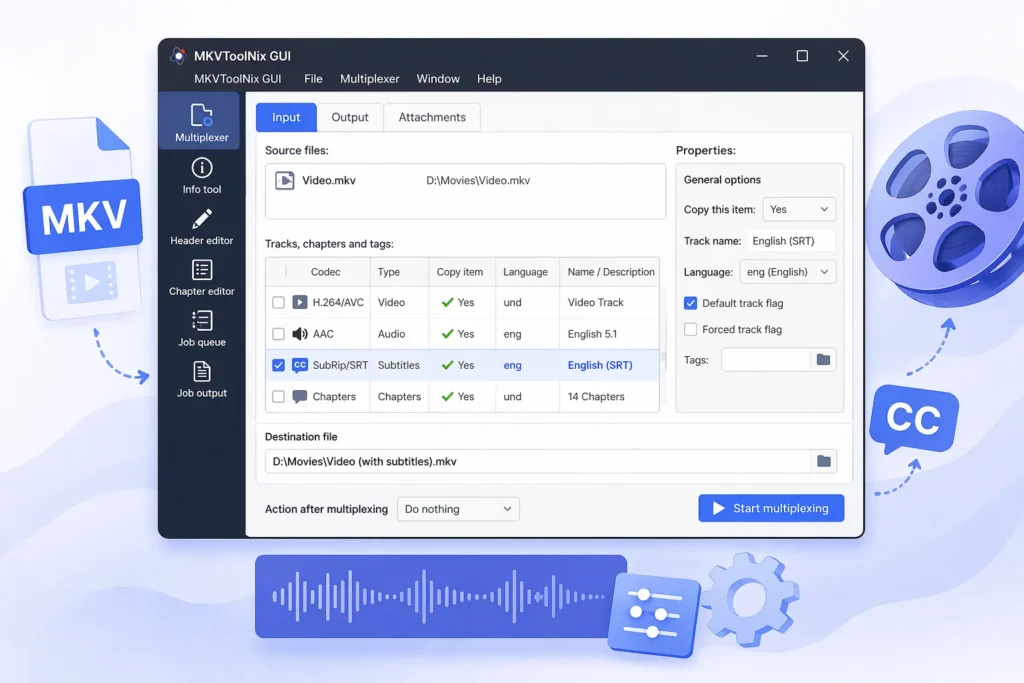Click the Chapters speech bubble icon
This screenshot has width=1024, height=683.
299,396
